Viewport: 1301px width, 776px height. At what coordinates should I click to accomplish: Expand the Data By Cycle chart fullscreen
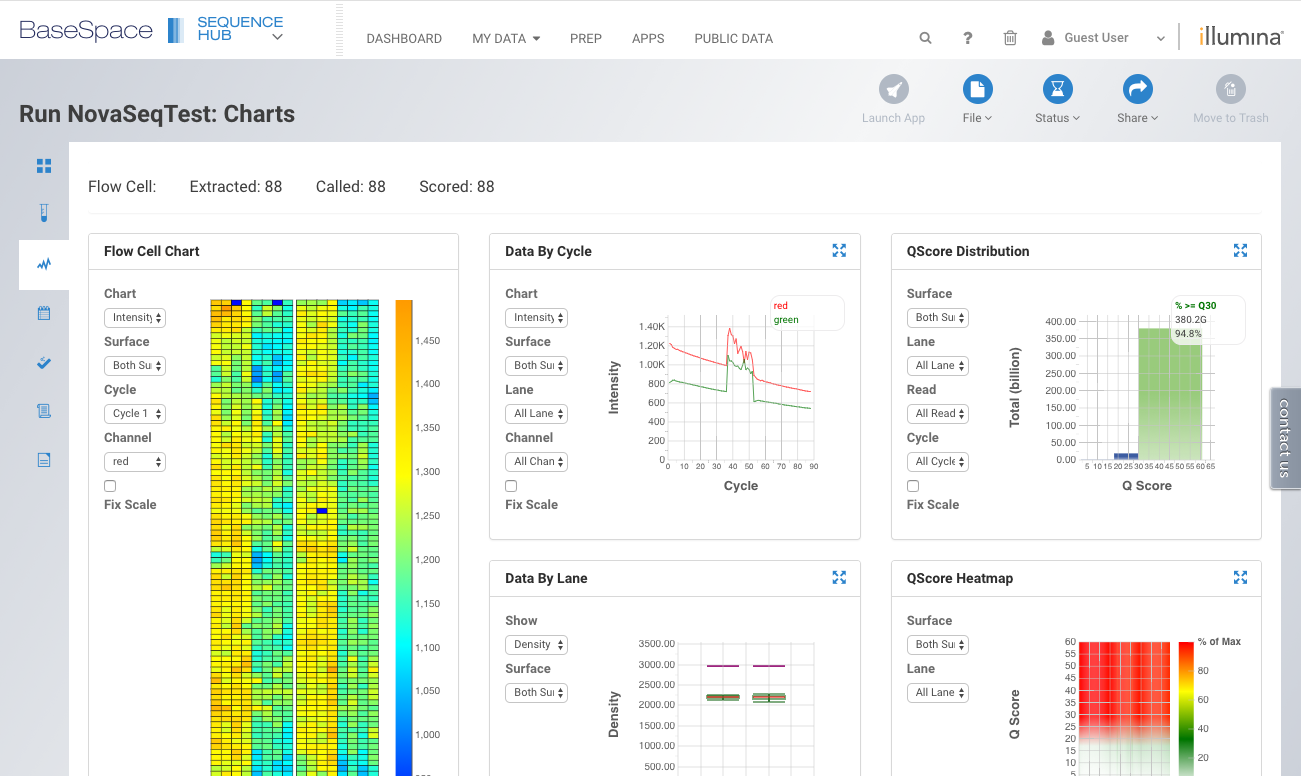(839, 251)
